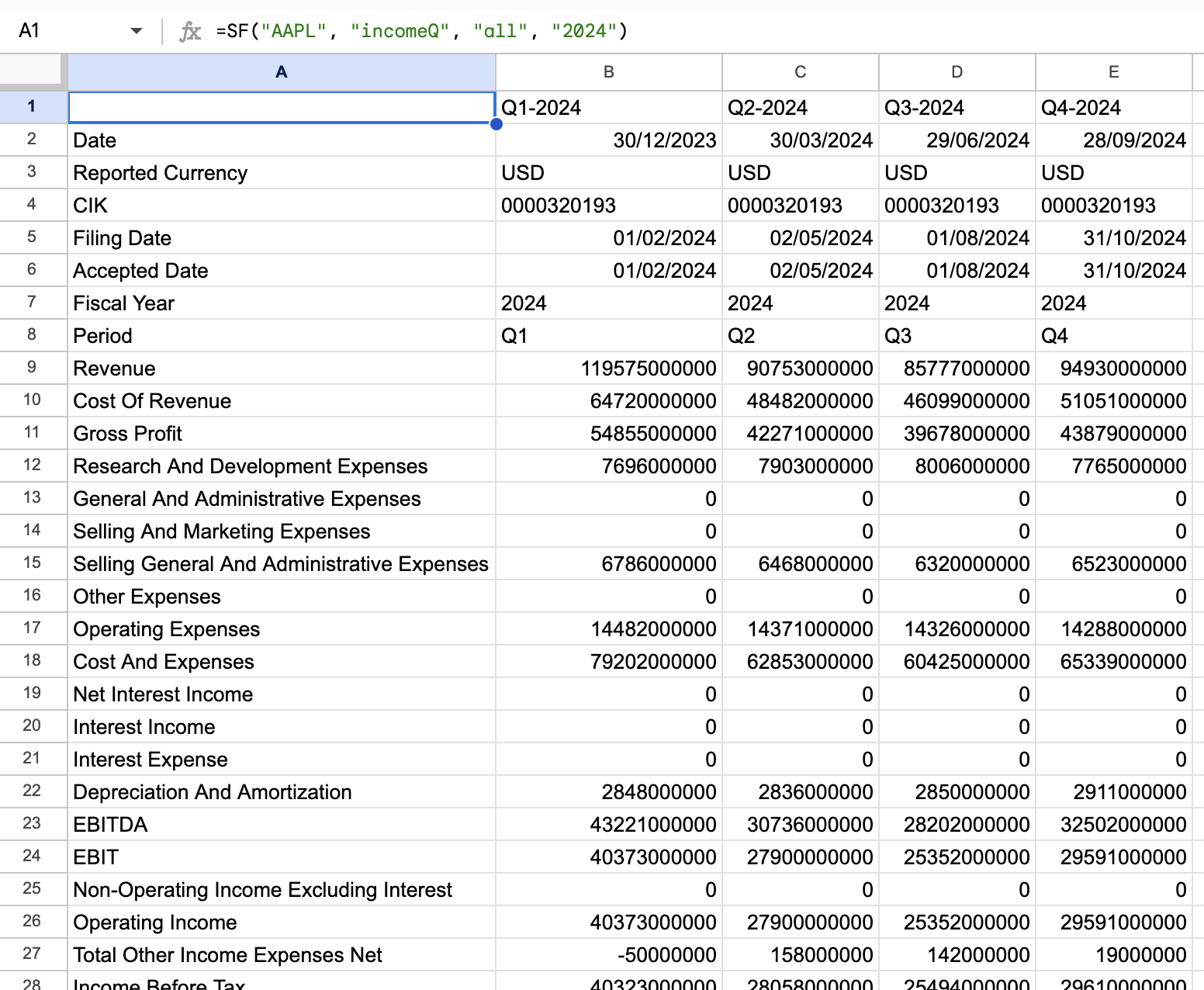The height and width of the screenshot is (990, 1204).
Task: Click operating expenses value 14288000000
Action: pyautogui.click(x=1114, y=629)
